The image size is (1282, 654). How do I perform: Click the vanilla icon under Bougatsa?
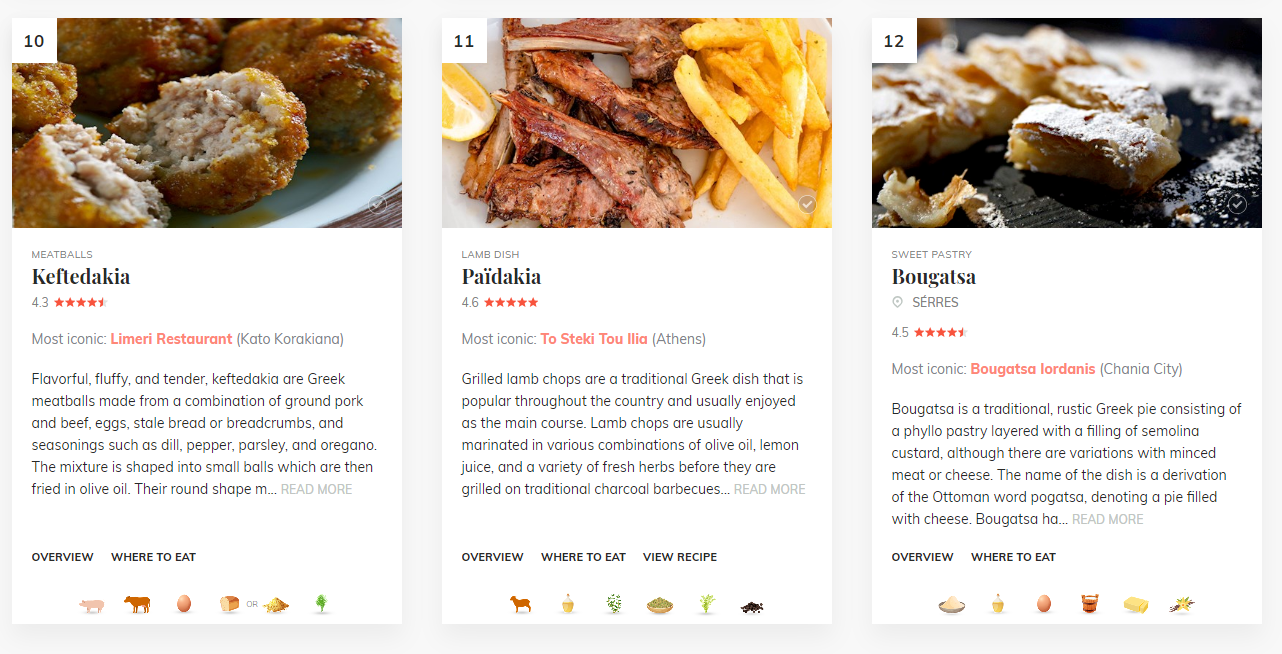pos(1182,604)
